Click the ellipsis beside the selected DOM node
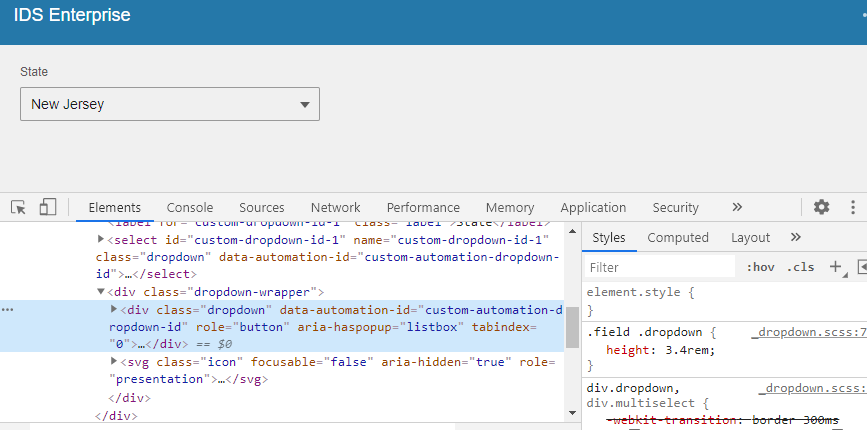 (7, 310)
